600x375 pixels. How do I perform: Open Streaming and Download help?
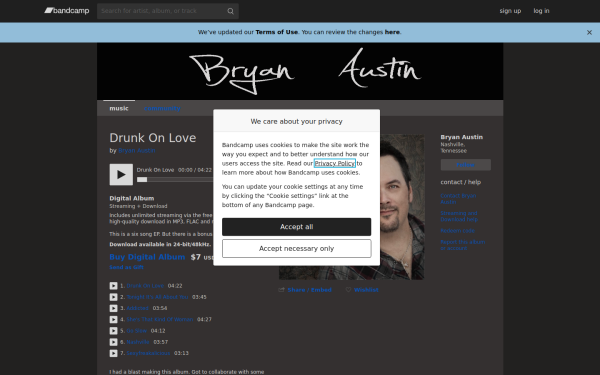click(x=459, y=216)
